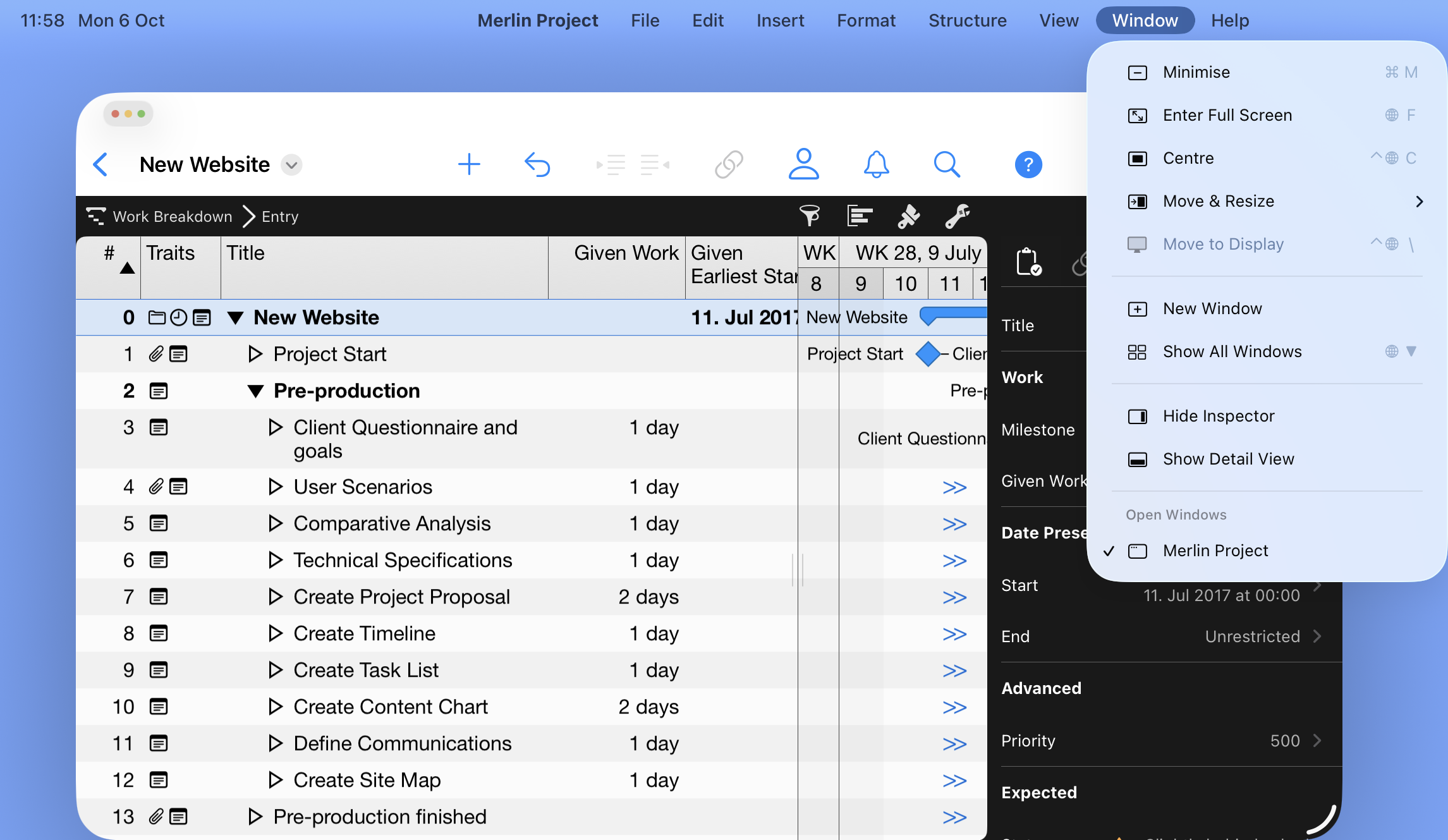This screenshot has width=1448, height=840.
Task: Expand the Project Start row triangle
Action: point(255,354)
